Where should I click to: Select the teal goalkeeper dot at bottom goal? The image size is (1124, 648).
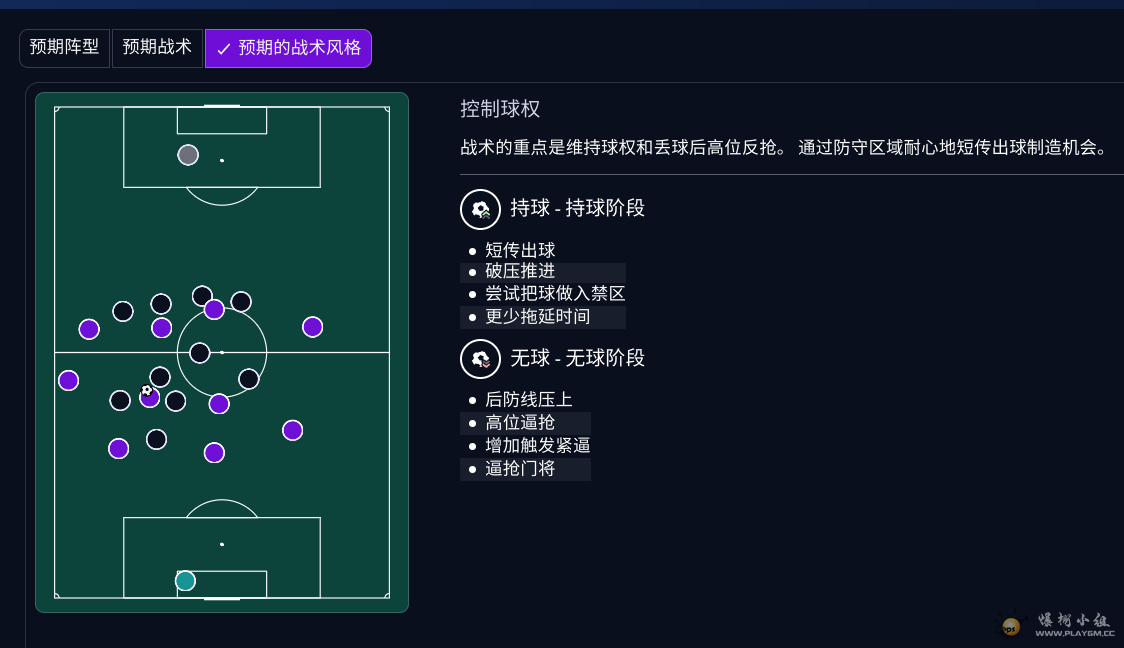185,580
